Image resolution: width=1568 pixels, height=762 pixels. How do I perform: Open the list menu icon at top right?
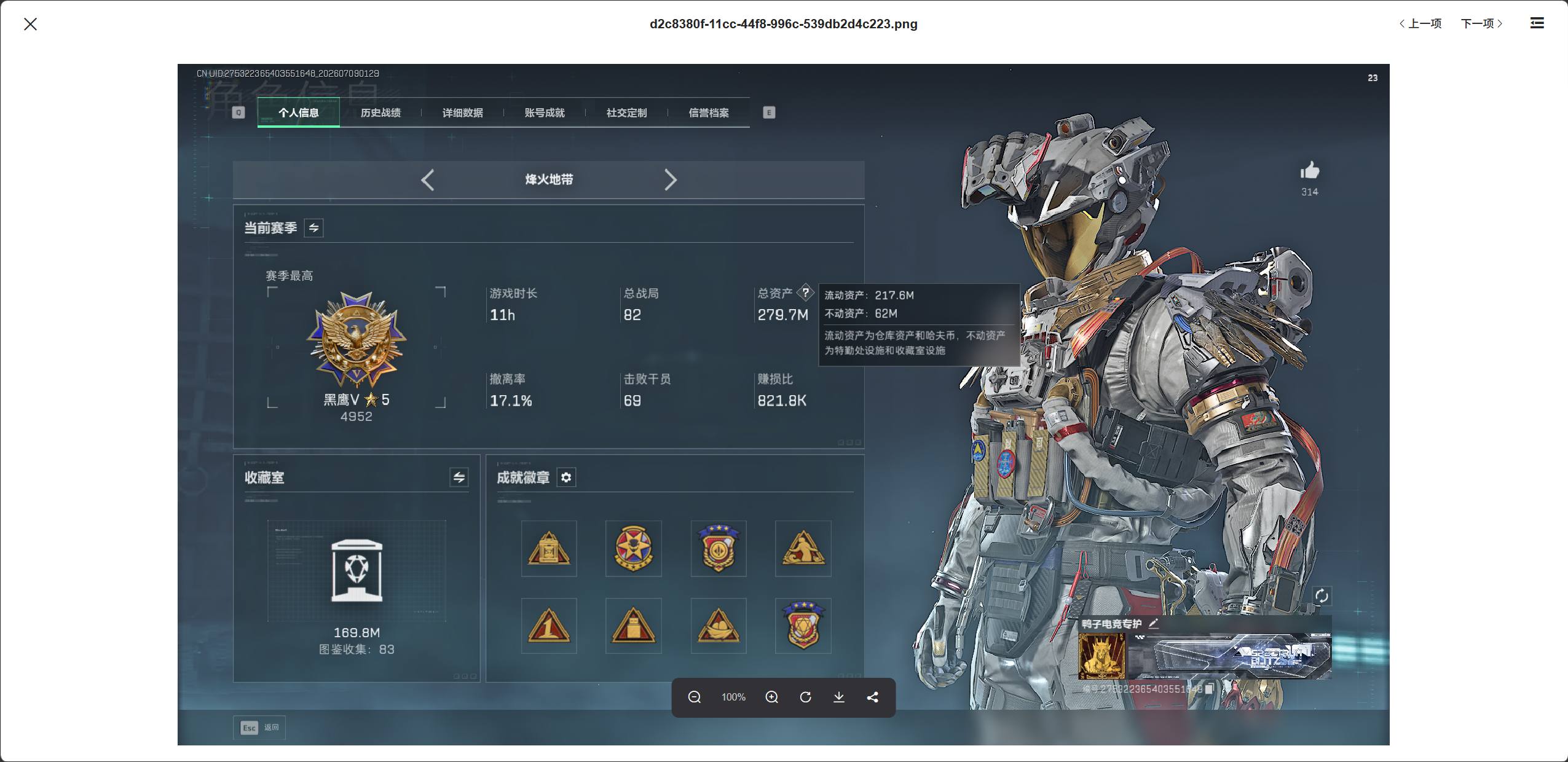pos(1537,23)
